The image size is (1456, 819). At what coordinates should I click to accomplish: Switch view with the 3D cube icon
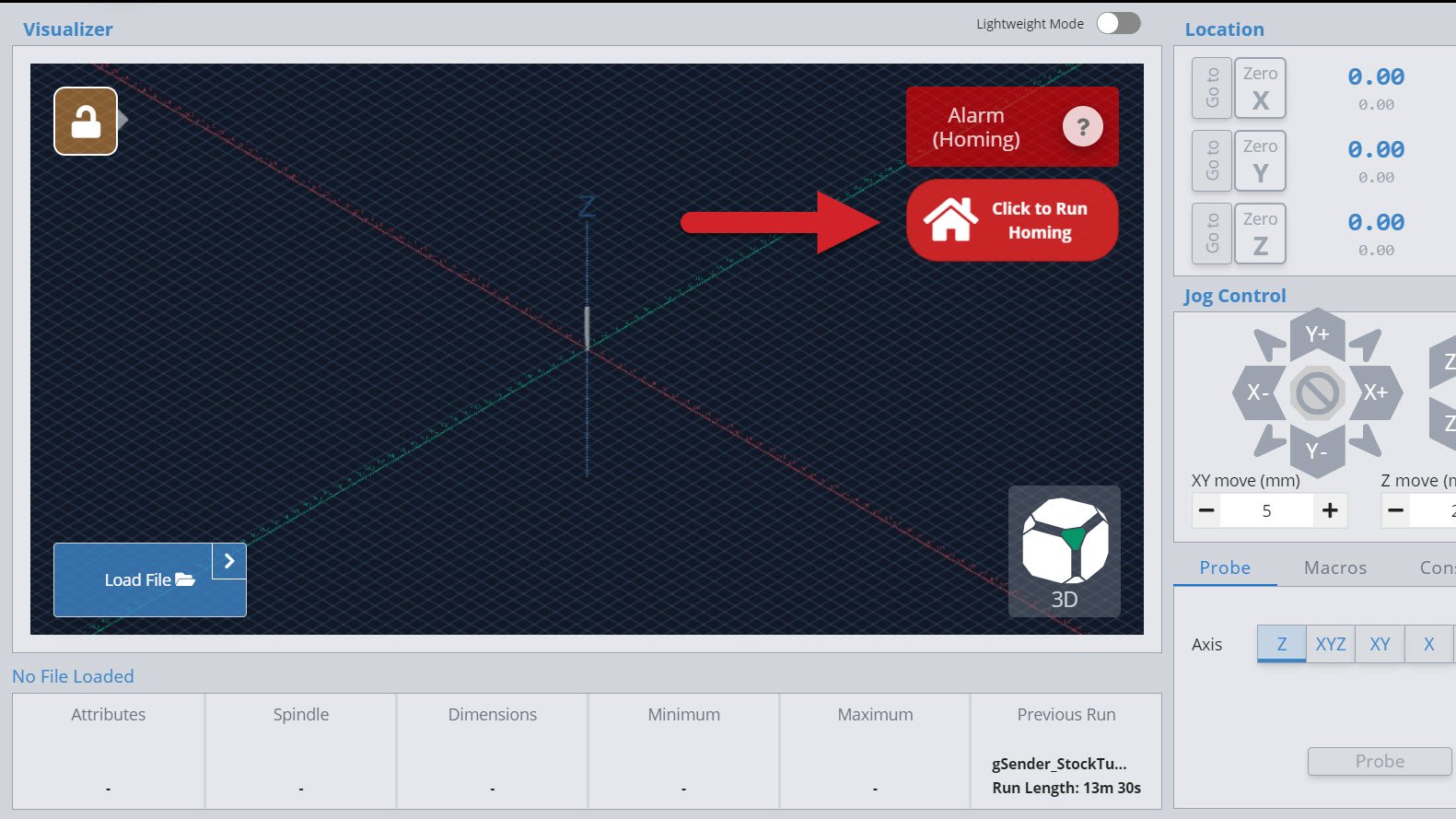point(1065,551)
